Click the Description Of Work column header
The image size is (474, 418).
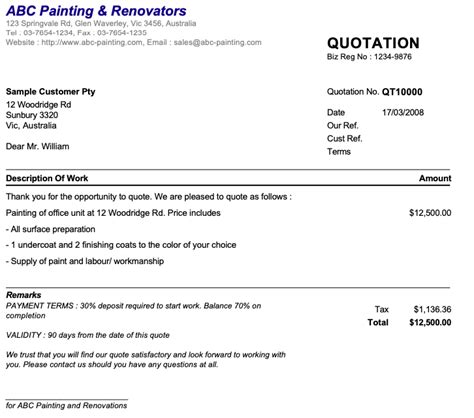(x=47, y=178)
